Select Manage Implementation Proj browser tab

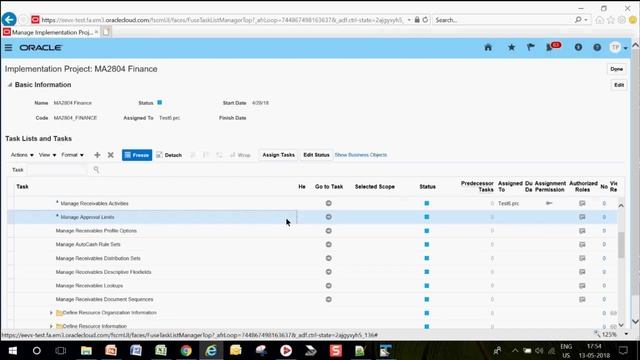pyautogui.click(x=51, y=32)
